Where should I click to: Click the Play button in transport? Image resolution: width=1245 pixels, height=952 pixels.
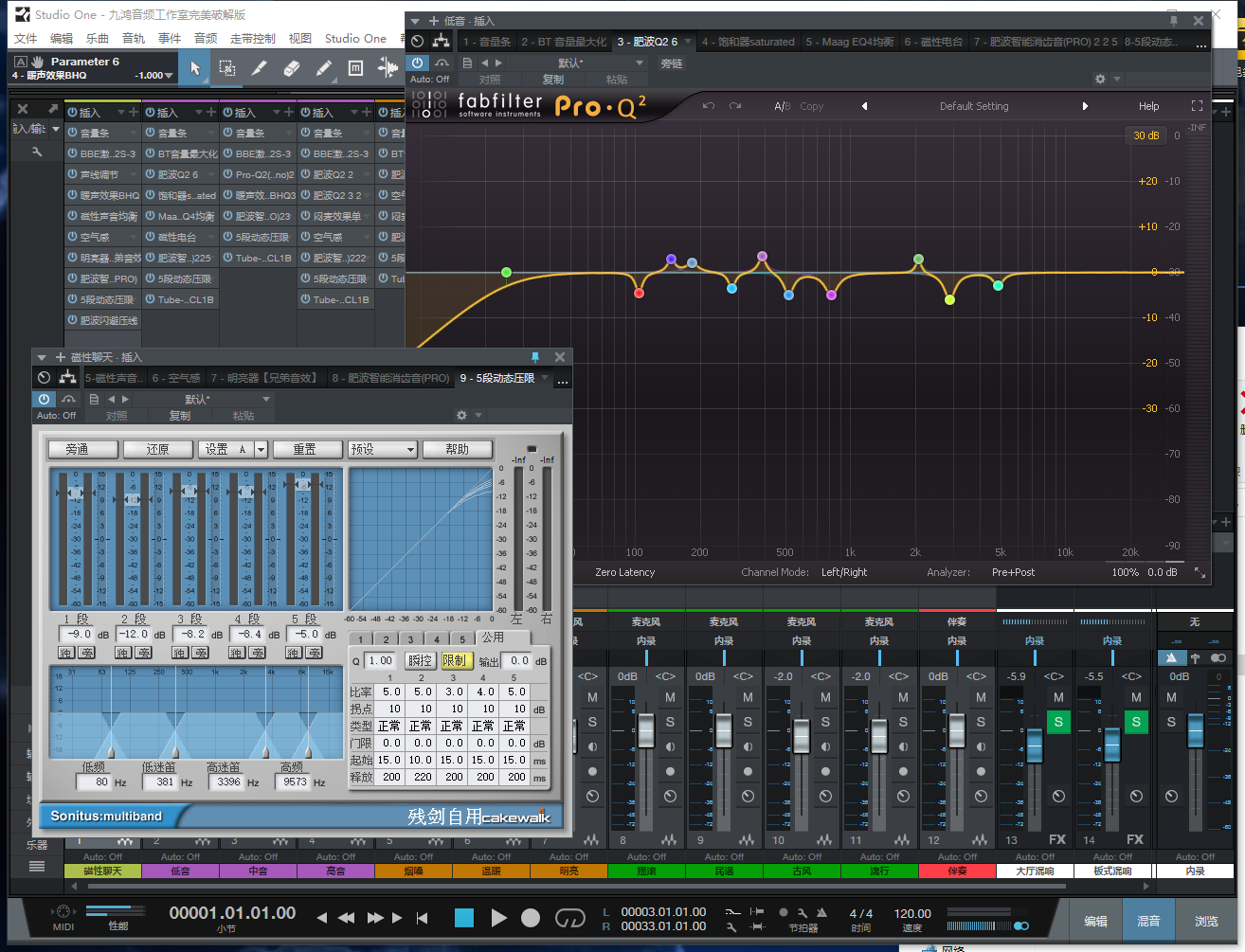pyautogui.click(x=498, y=918)
